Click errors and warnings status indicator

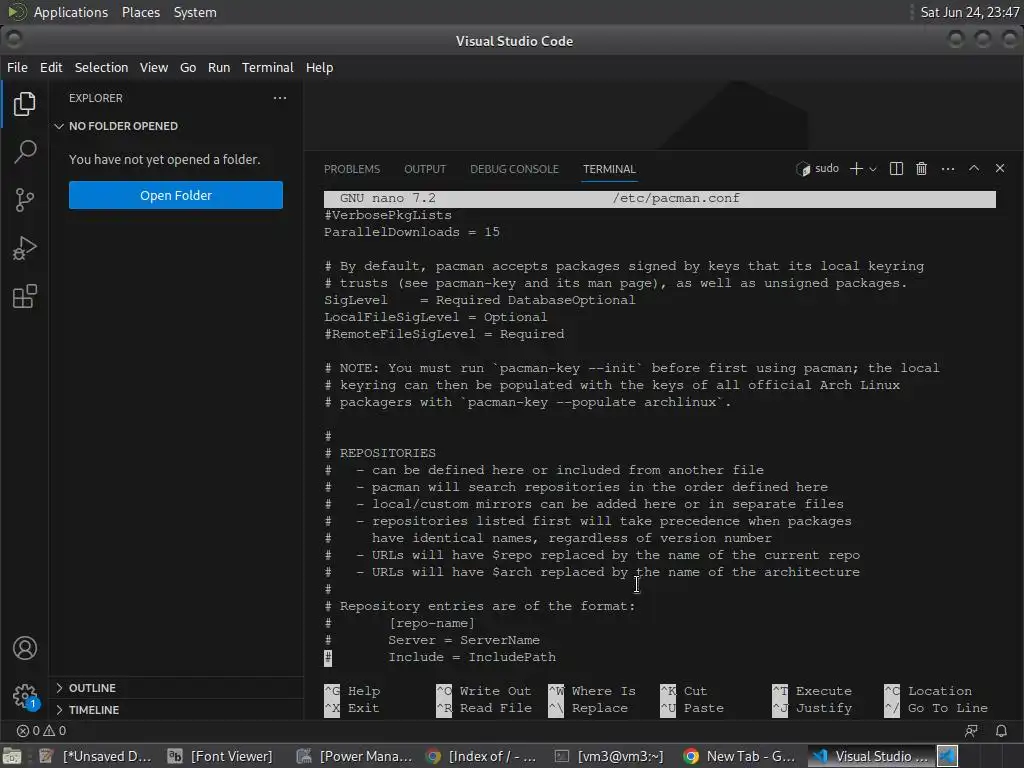(x=41, y=731)
